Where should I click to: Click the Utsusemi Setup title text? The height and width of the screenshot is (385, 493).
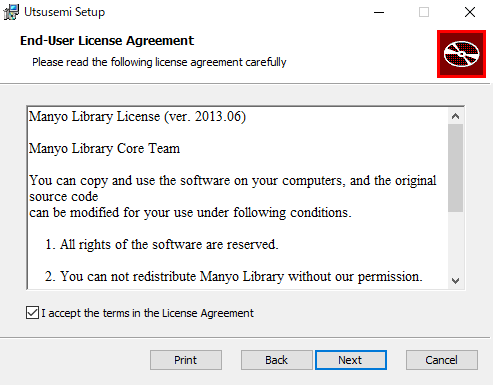point(65,12)
